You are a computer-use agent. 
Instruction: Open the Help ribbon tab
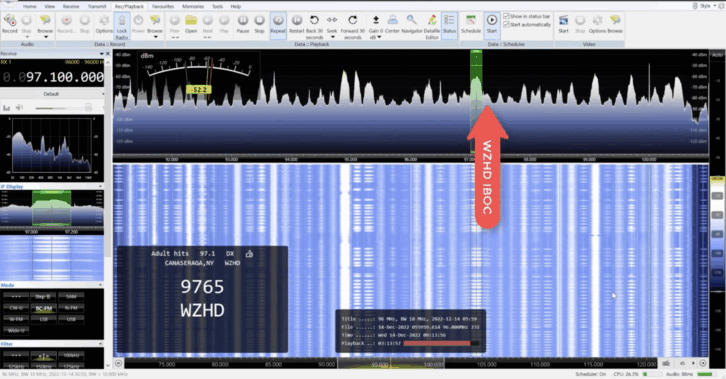pos(236,6)
